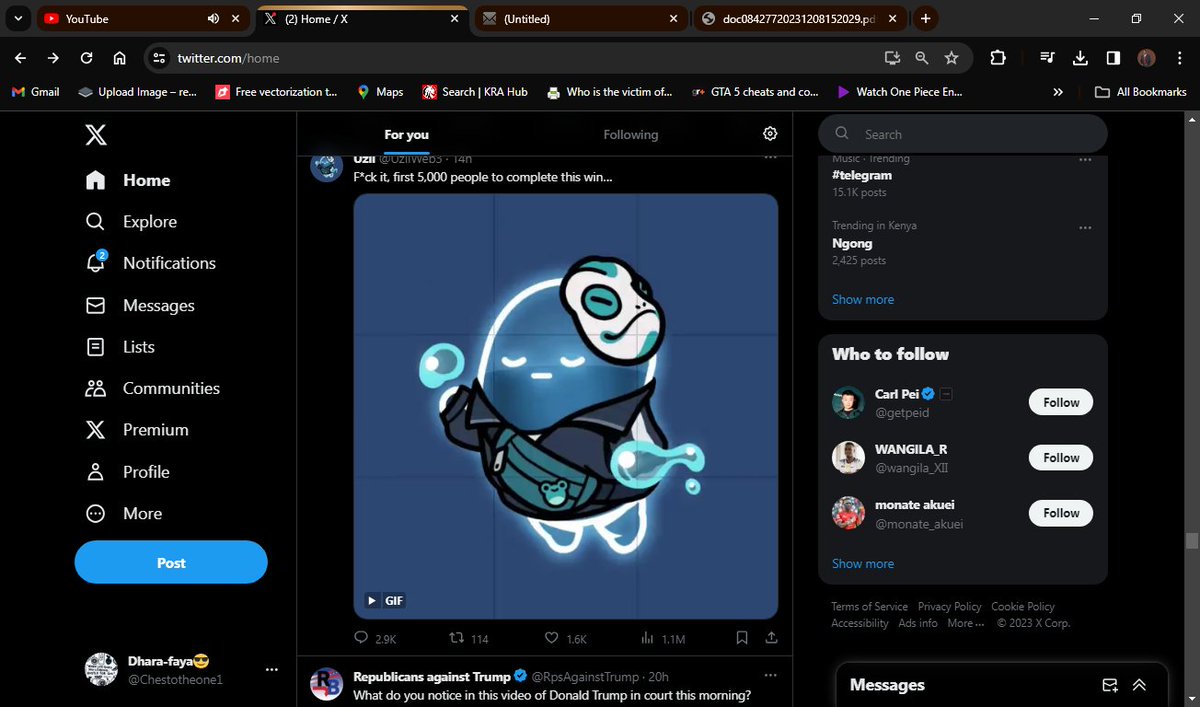Open options for the #telegram trend
1200x707 pixels.
click(1085, 160)
